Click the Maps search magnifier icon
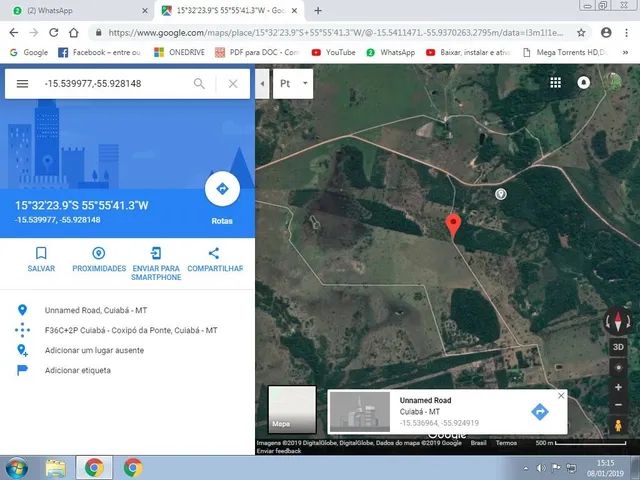 coord(199,84)
